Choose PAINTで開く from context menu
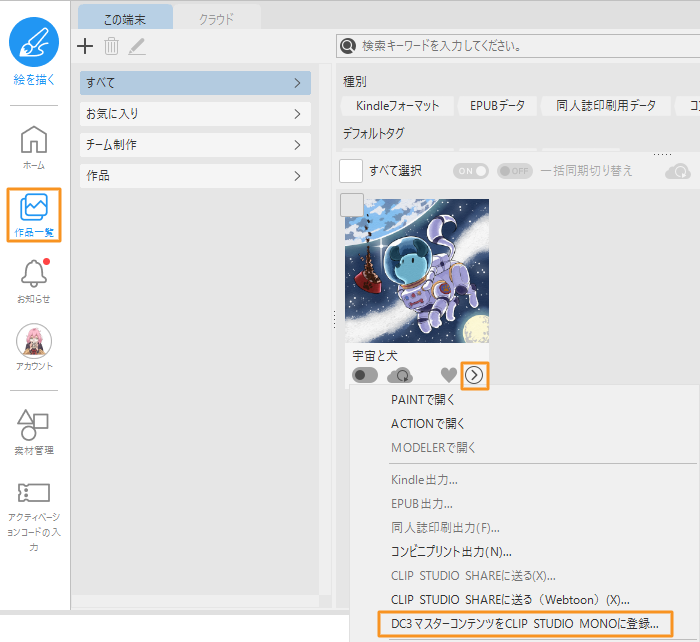Image resolution: width=700 pixels, height=642 pixels. tap(422, 400)
